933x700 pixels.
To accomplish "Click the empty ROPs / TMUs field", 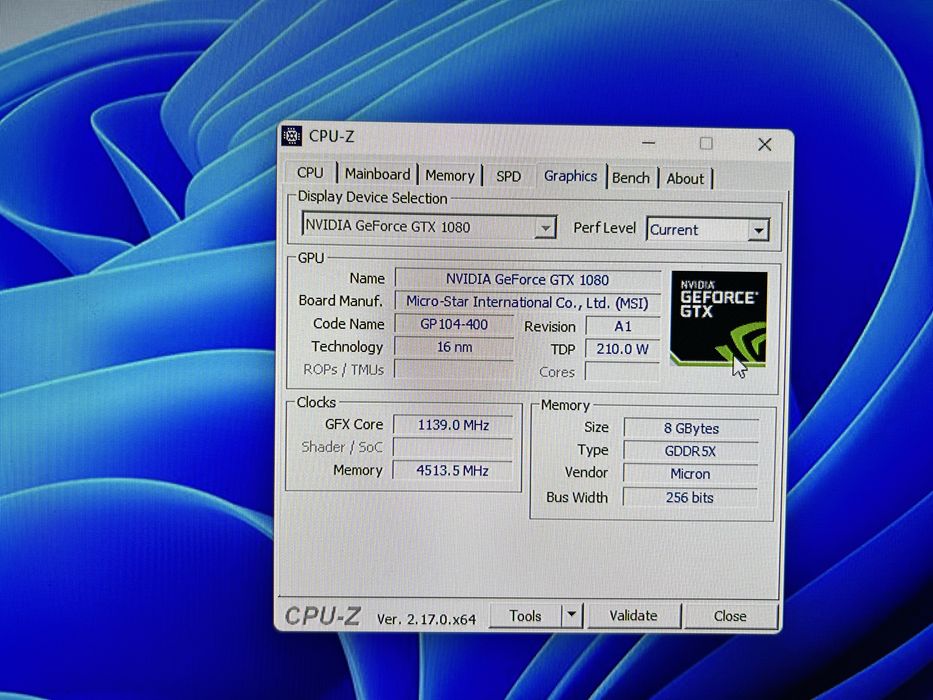I will coord(454,370).
